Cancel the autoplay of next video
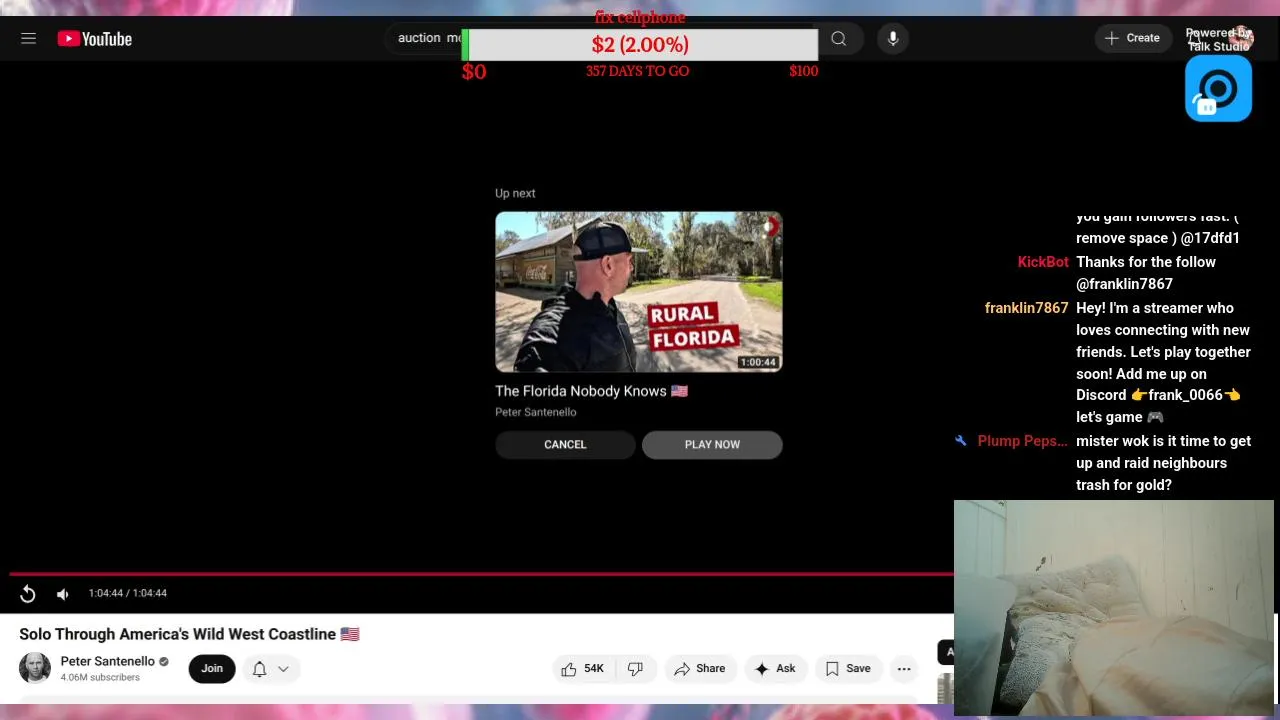 pos(565,444)
